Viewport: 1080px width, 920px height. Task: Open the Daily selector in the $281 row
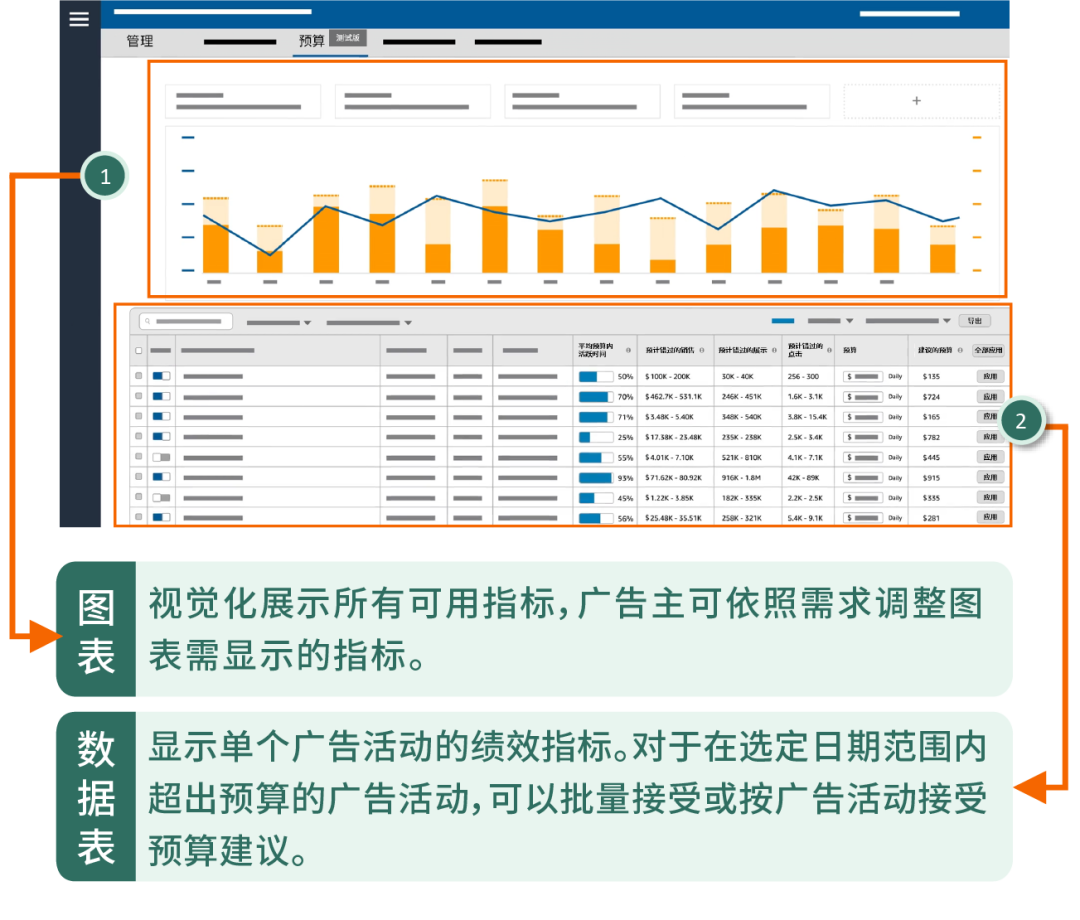(895, 518)
